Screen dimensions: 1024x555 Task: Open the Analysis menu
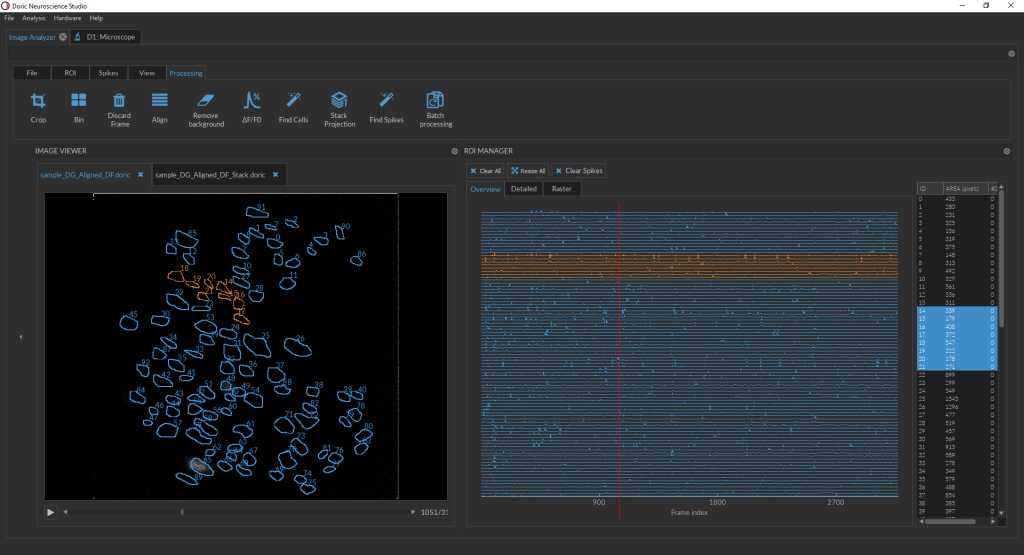tap(33, 18)
